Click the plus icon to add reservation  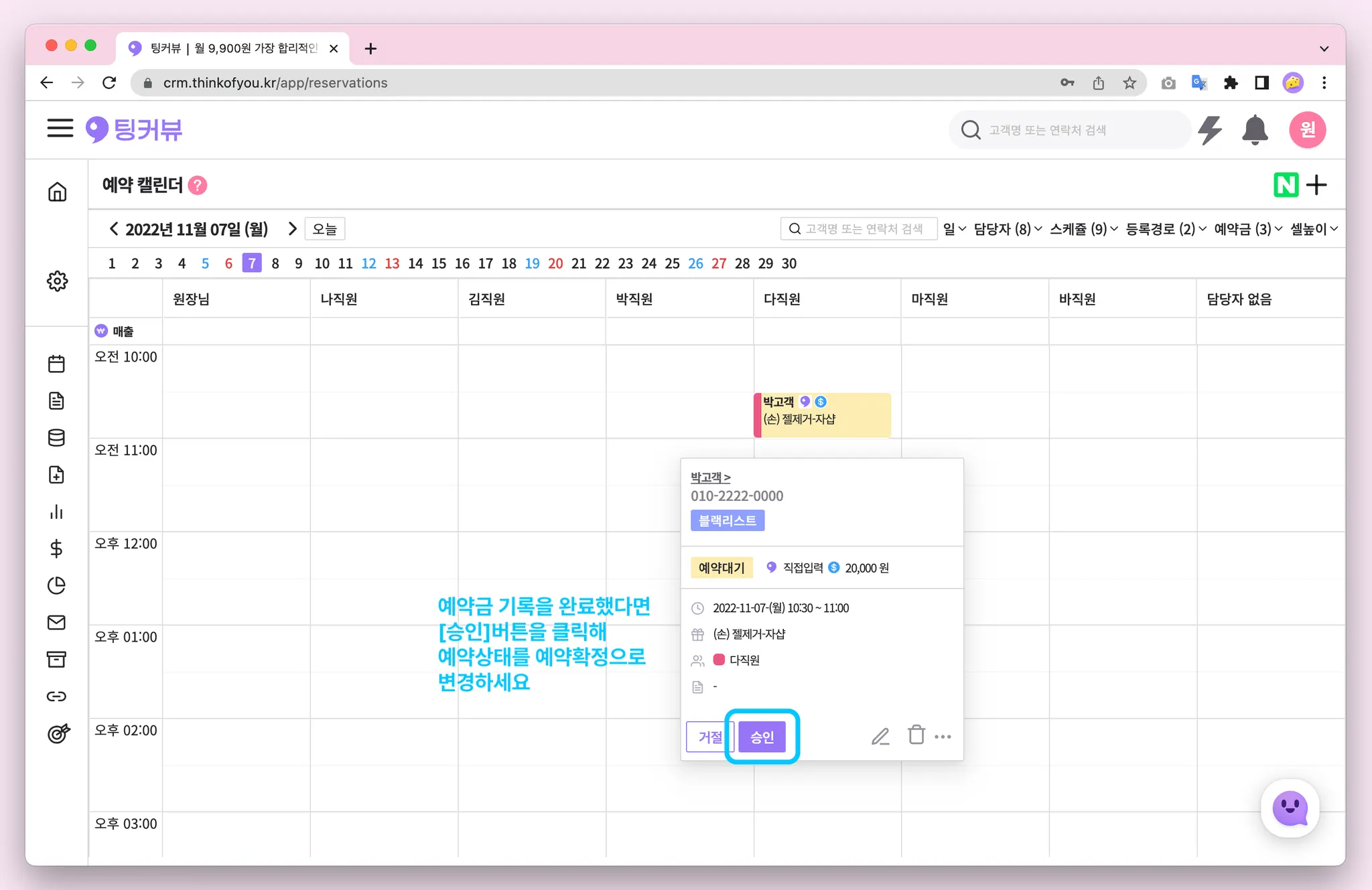[x=1317, y=185]
